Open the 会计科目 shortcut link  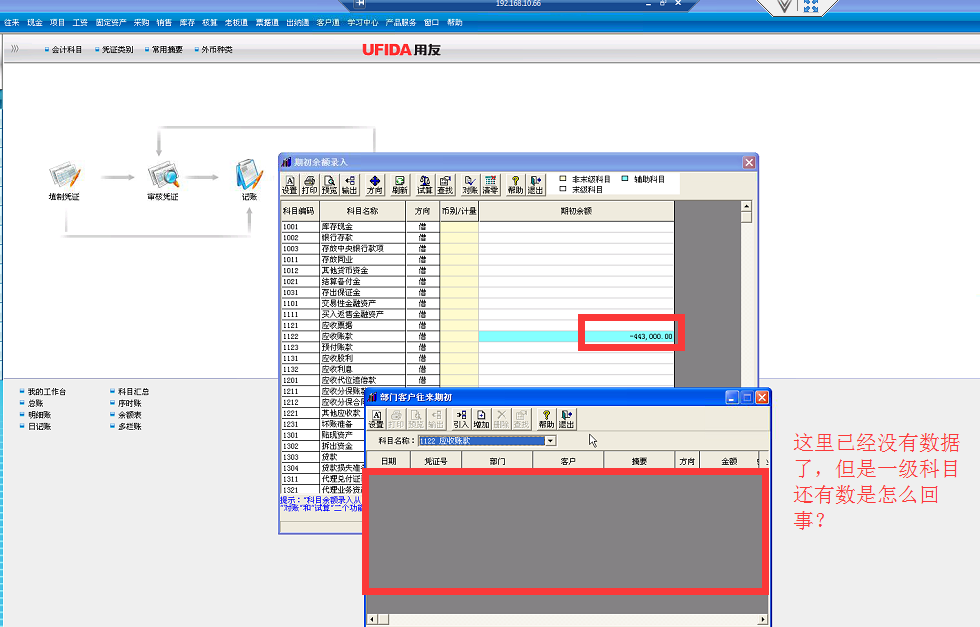(x=66, y=49)
